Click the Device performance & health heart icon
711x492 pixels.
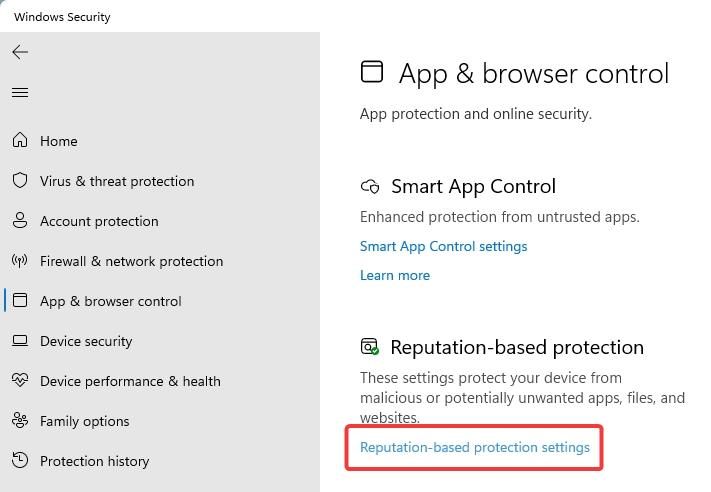point(20,381)
